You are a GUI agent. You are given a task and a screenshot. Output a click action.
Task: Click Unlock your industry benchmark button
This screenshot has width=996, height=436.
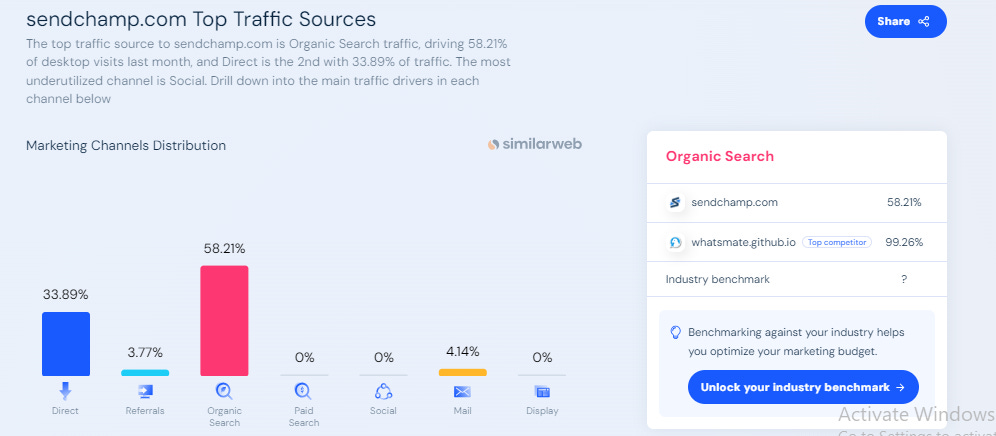(803, 387)
